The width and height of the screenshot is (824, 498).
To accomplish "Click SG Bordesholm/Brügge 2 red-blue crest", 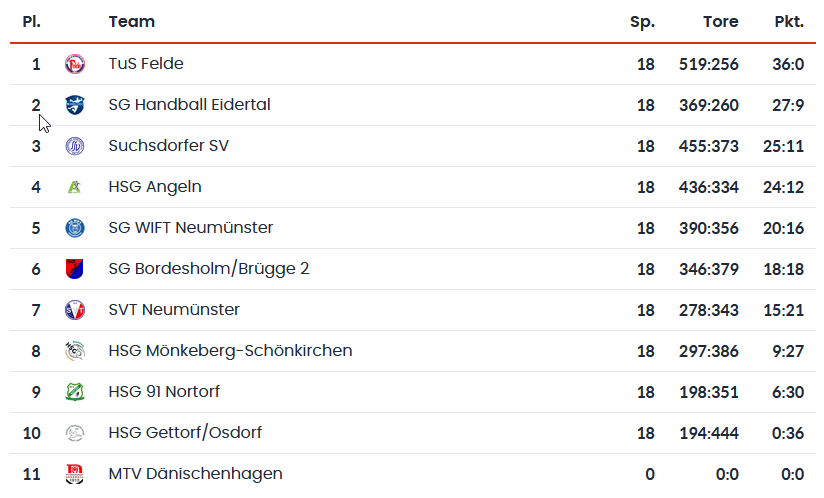I will (x=75, y=269).
